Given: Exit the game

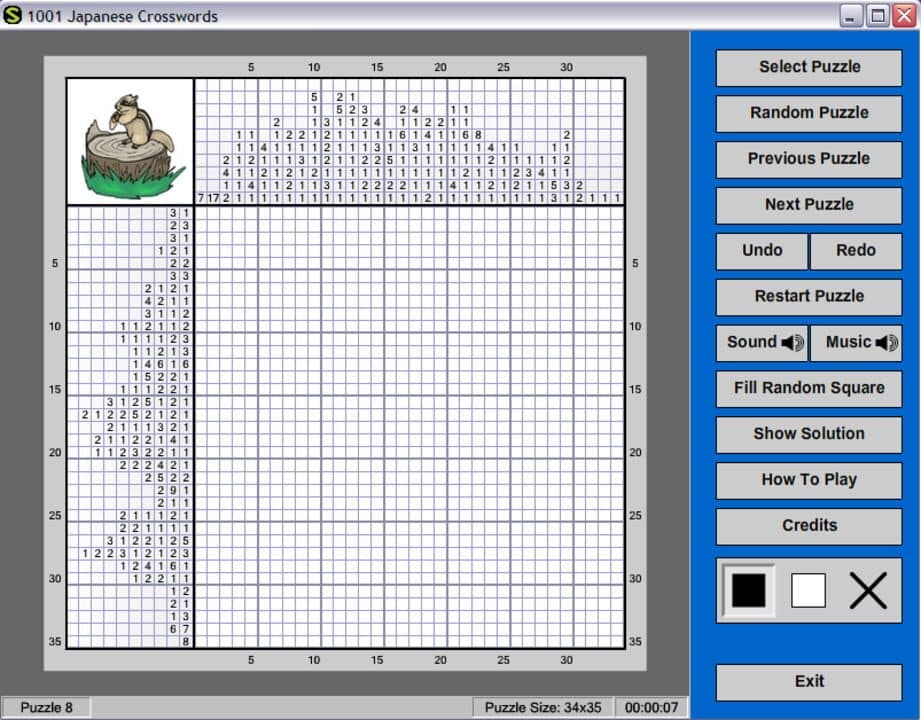Looking at the screenshot, I should pos(809,681).
